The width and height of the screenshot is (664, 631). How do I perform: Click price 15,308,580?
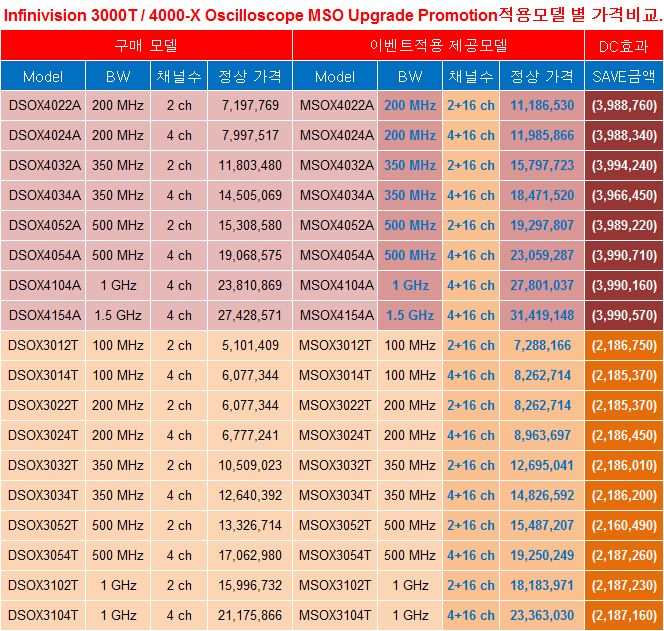(250, 225)
